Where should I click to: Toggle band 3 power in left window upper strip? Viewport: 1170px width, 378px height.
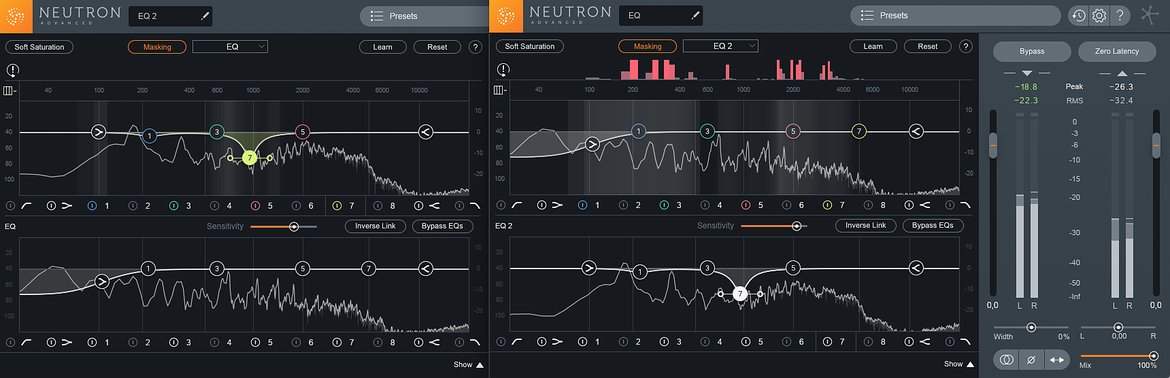tap(175, 205)
